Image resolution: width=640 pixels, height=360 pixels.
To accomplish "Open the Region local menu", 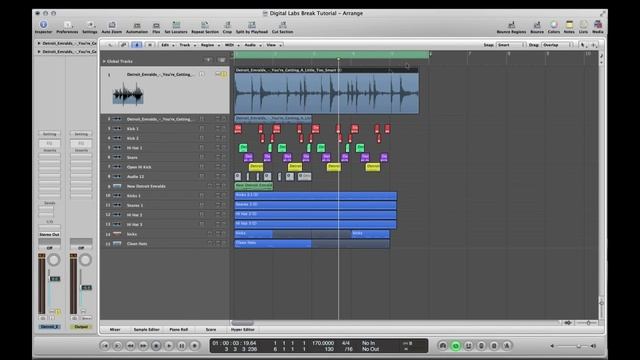I will (x=210, y=45).
